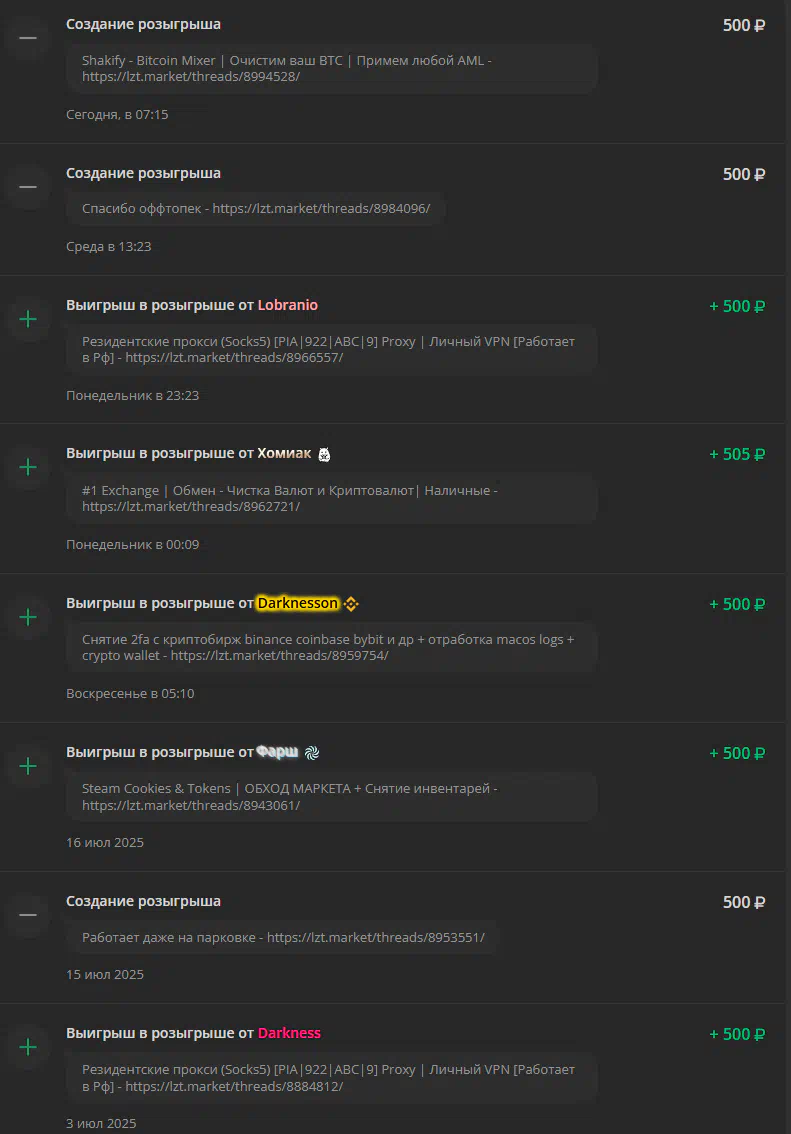Open Darknesson's highlighted username link
Viewport: 791px width, 1134px height.
coord(297,602)
